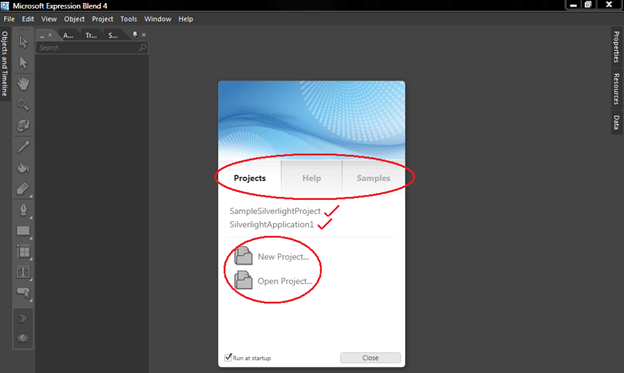Viewport: 624px width, 373px height.
Task: Select the last-used asset hexagon icon
Action: click(x=23, y=338)
